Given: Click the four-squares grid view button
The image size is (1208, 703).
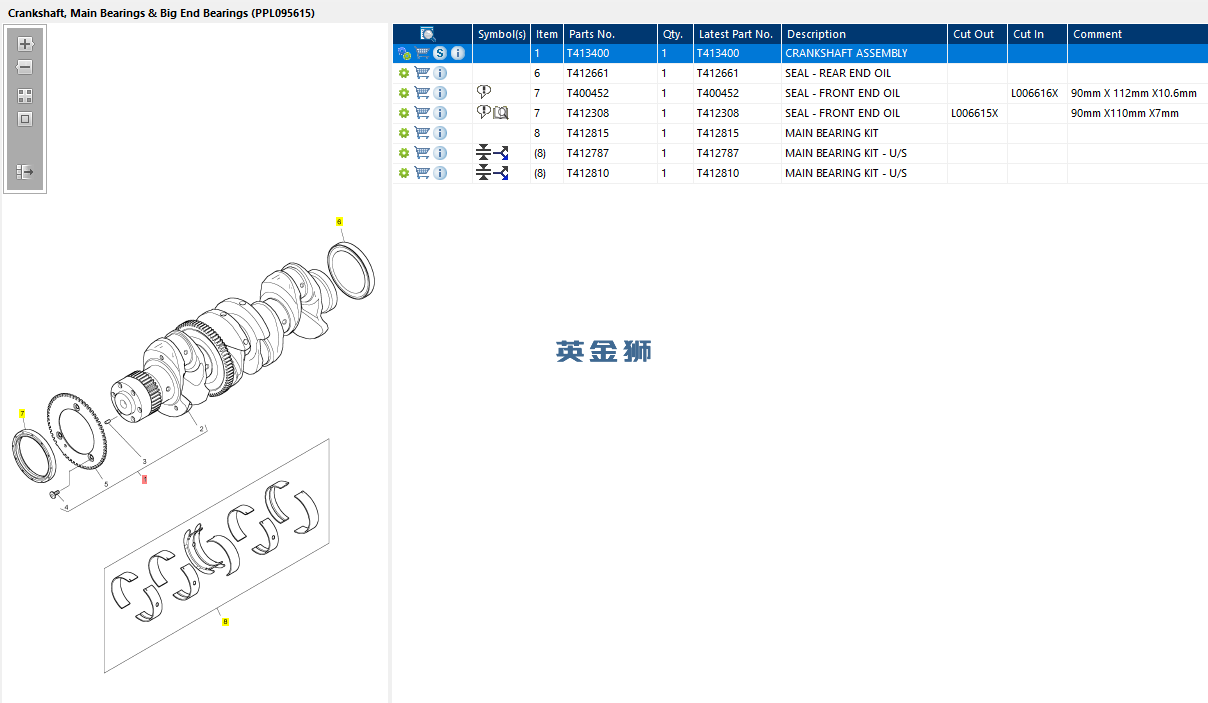Looking at the screenshot, I should click(25, 96).
